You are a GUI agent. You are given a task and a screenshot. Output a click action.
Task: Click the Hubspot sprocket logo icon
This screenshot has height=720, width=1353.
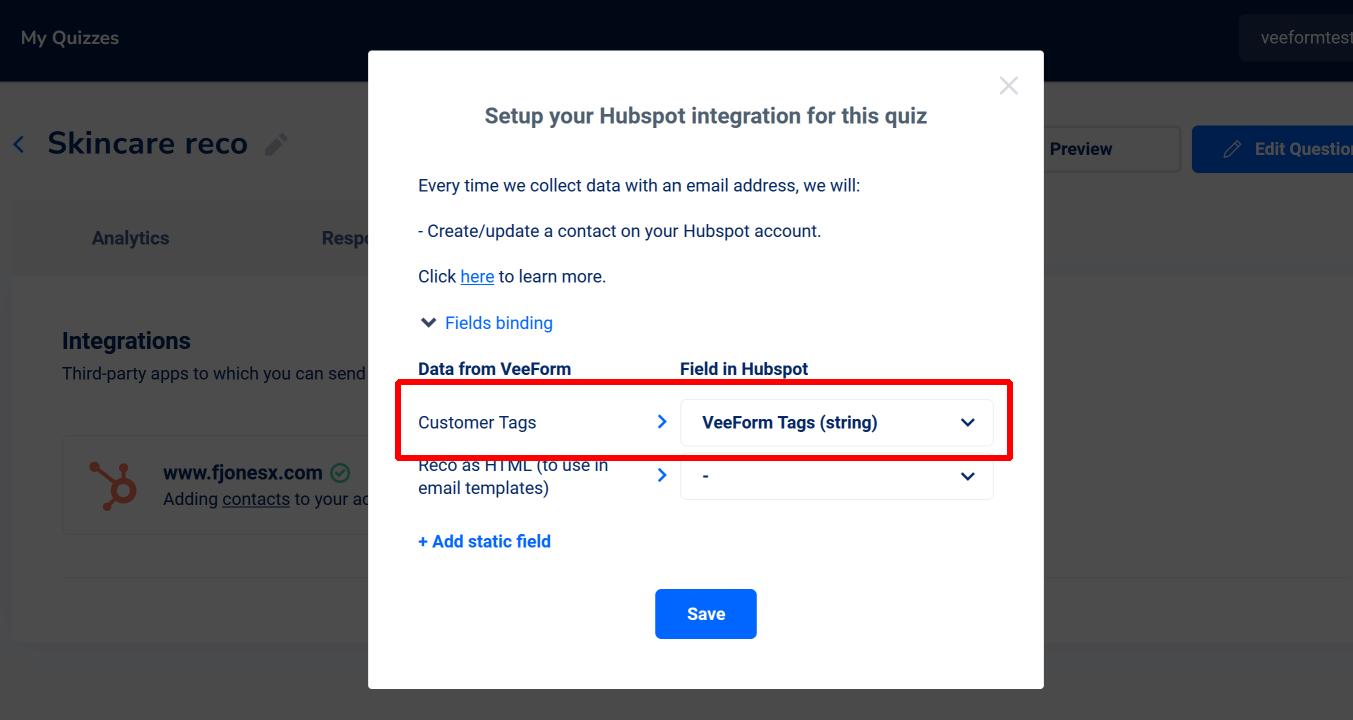pos(113,485)
